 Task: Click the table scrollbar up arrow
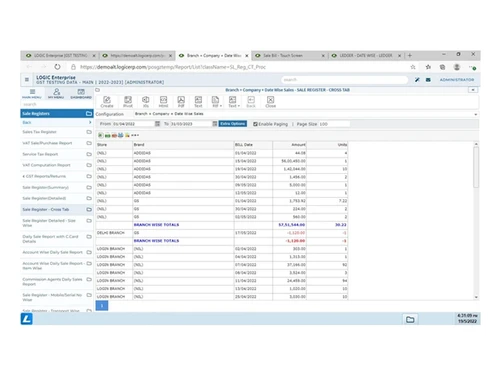point(476,144)
